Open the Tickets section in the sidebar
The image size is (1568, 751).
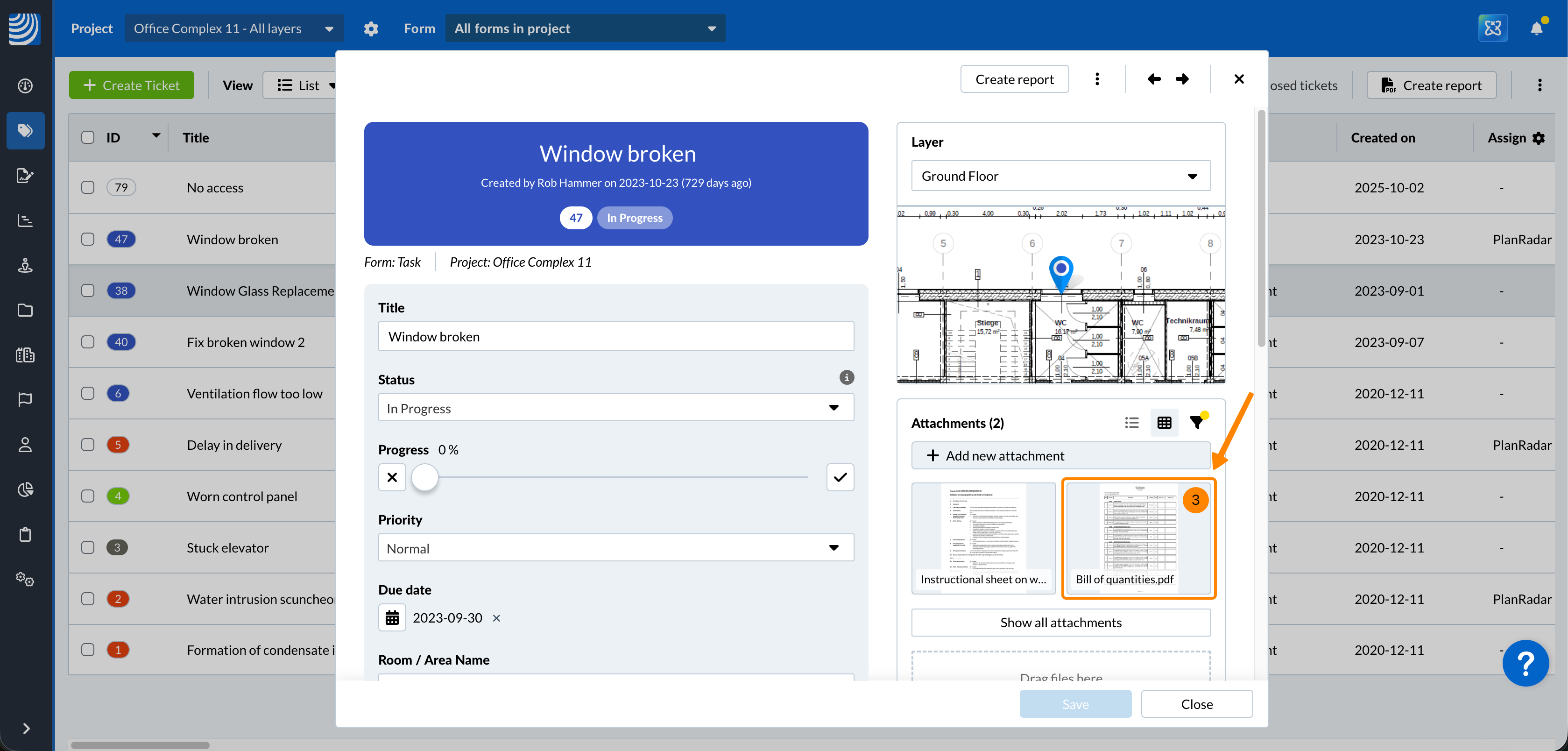click(x=25, y=130)
